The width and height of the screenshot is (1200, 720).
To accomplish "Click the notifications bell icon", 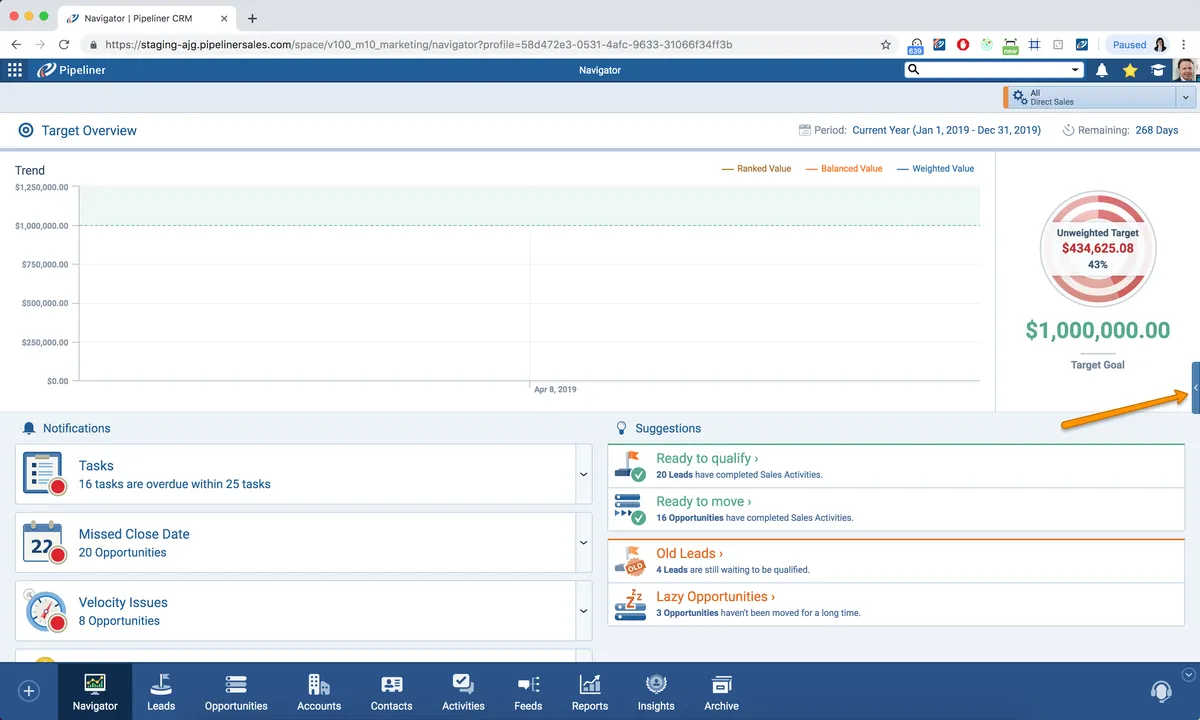I will (1102, 70).
